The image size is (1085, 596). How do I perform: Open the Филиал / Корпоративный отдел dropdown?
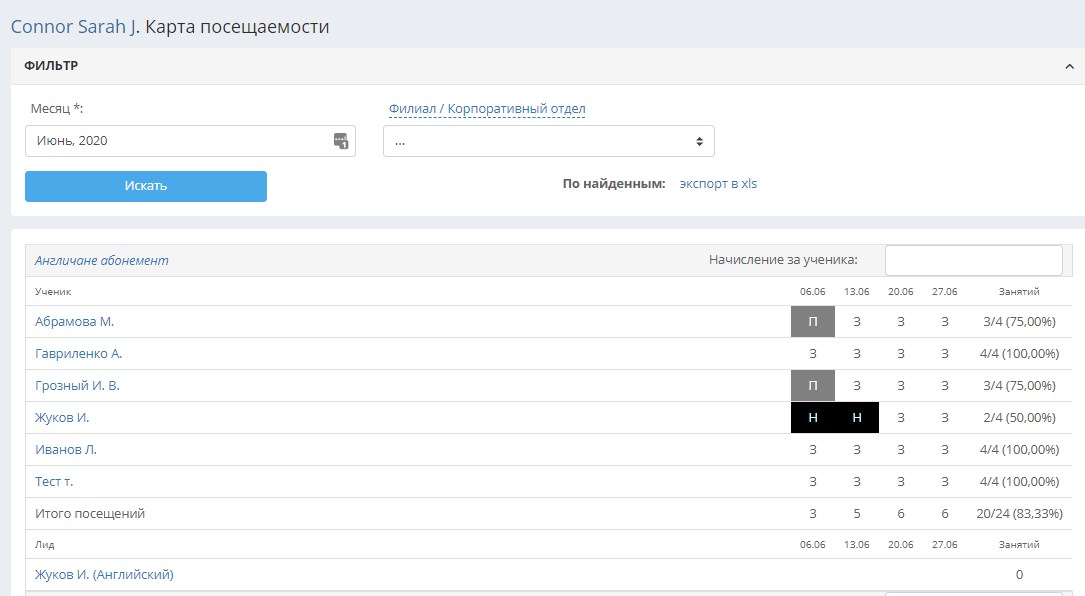click(549, 141)
